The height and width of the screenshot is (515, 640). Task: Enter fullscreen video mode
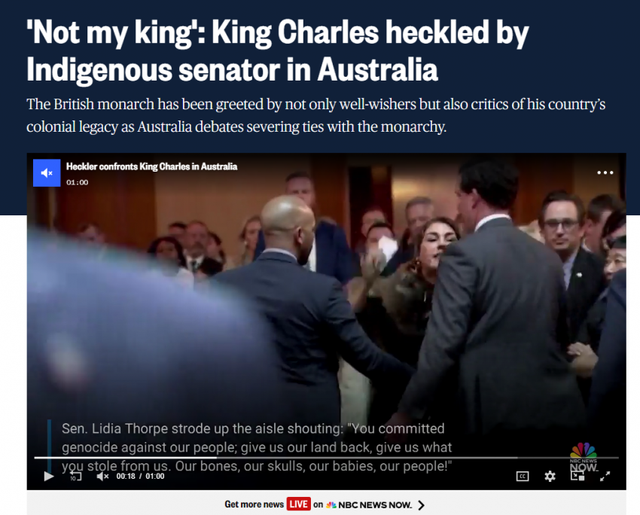(605, 476)
